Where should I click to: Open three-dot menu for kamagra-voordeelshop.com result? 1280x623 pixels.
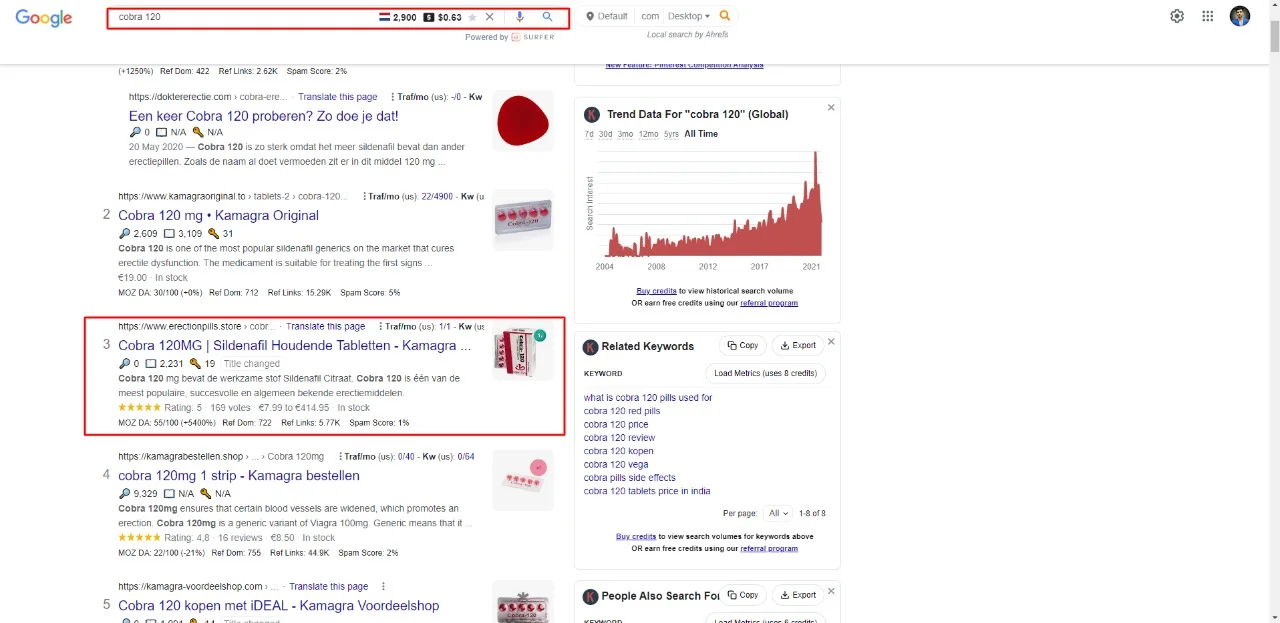[x=383, y=587]
